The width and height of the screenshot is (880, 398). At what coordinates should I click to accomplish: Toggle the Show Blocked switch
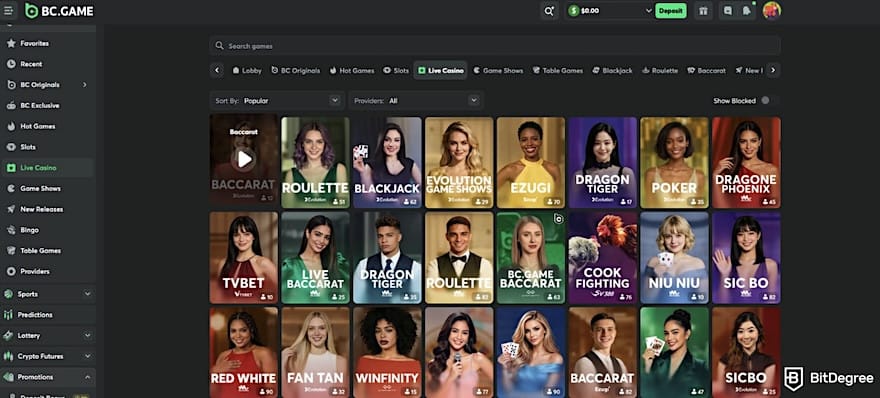769,100
